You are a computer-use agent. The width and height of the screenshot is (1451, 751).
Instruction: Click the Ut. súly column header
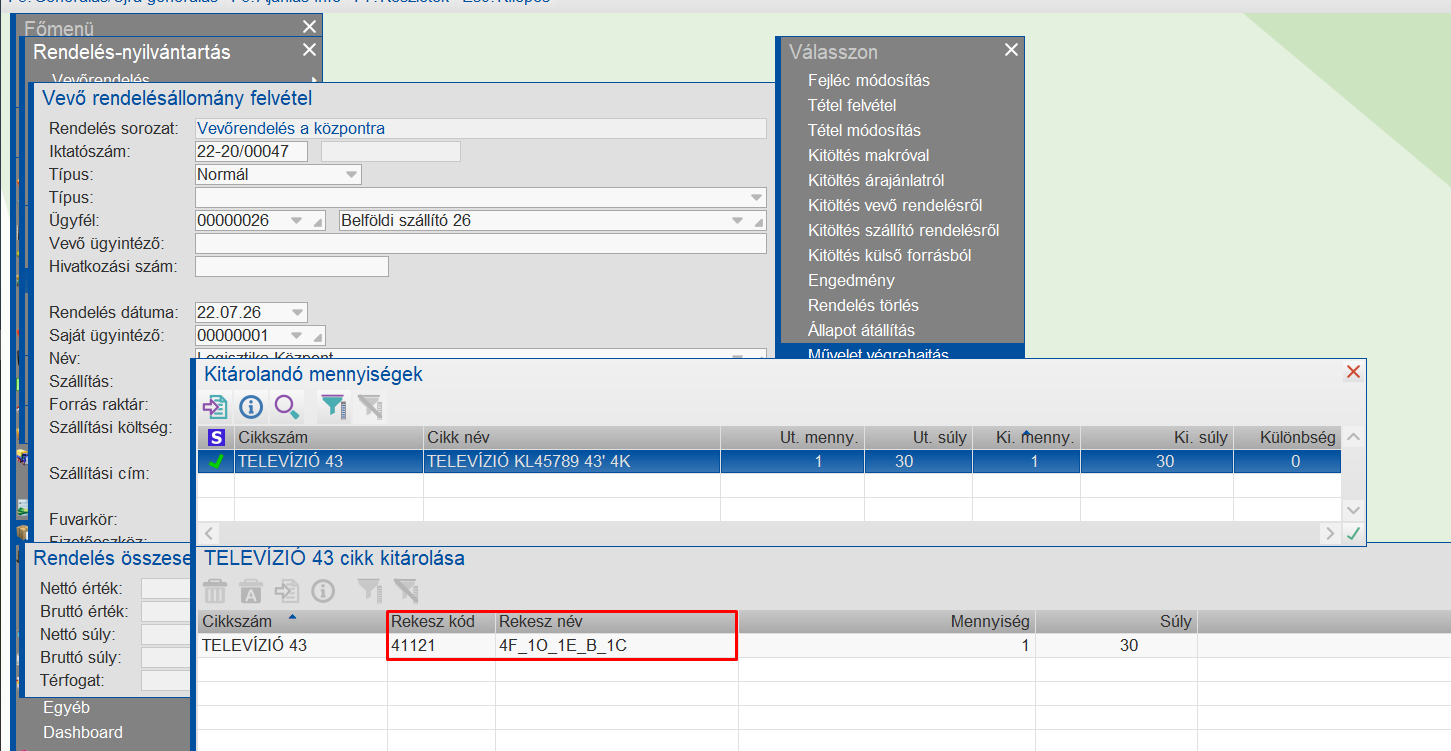pyautogui.click(x=919, y=437)
